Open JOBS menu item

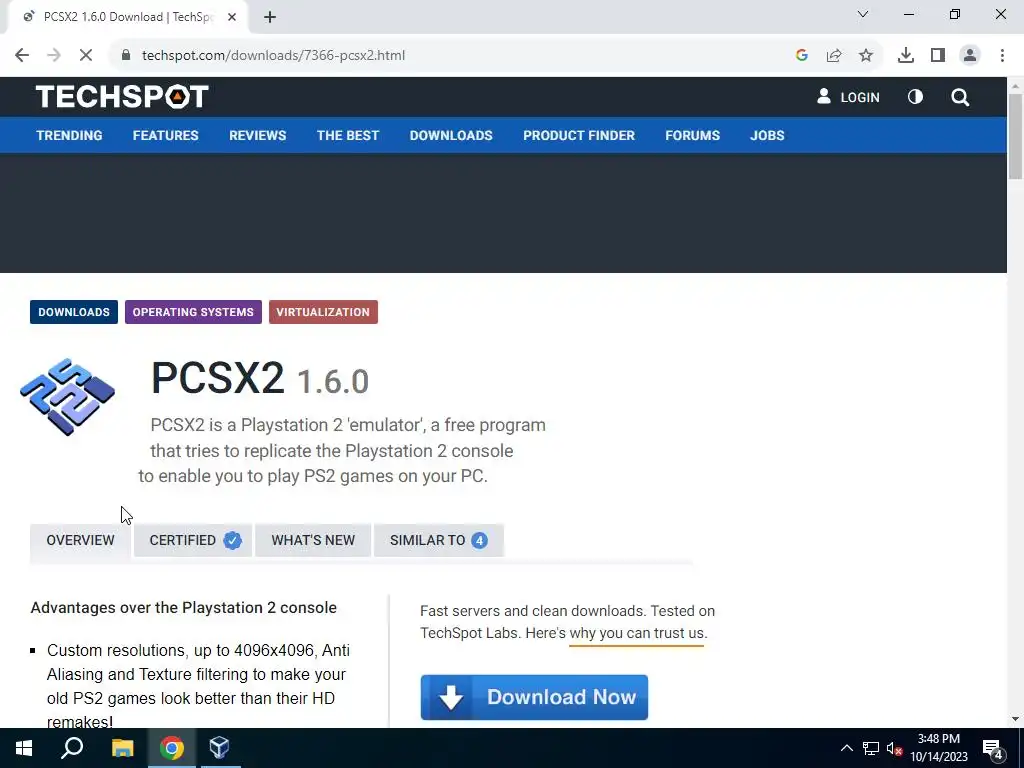(767, 135)
